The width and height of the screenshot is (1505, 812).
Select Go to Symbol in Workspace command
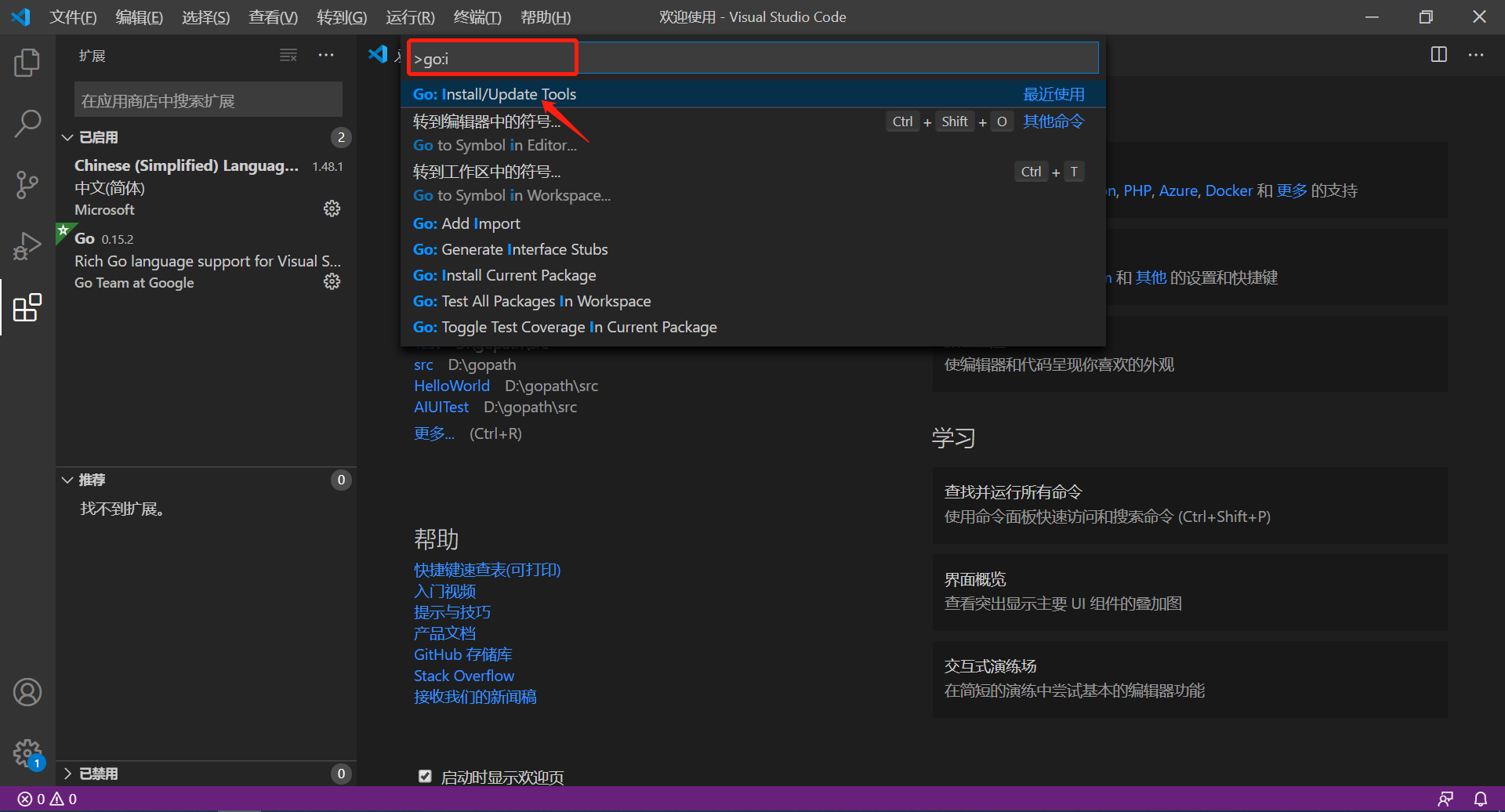point(753,183)
